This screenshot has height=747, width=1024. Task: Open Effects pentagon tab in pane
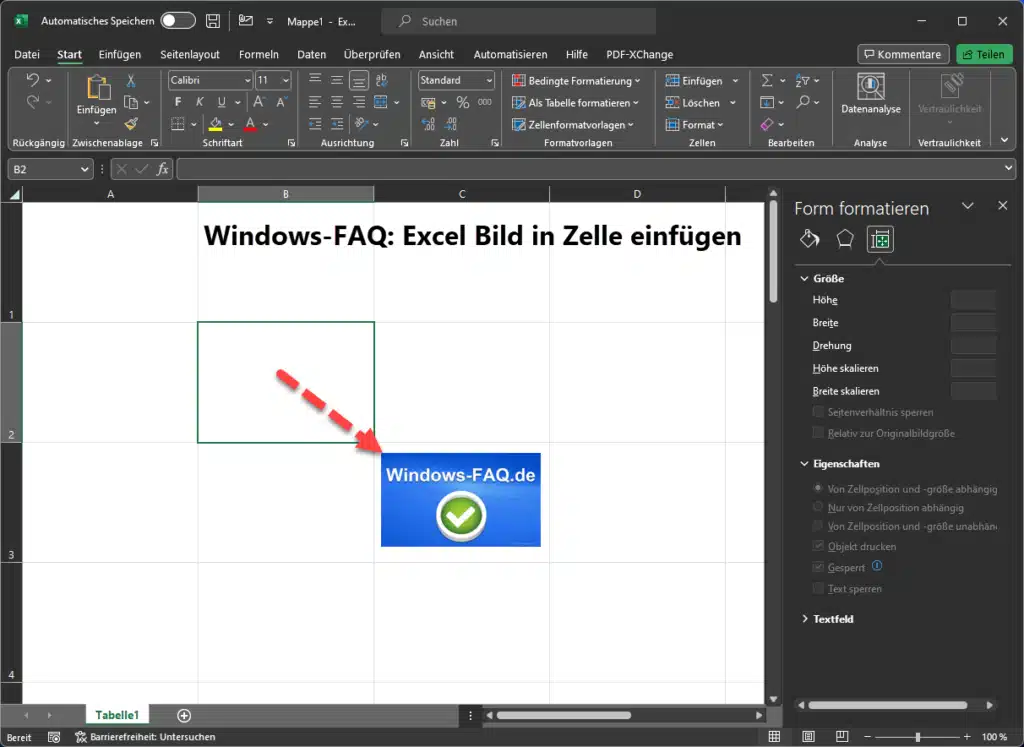(845, 239)
